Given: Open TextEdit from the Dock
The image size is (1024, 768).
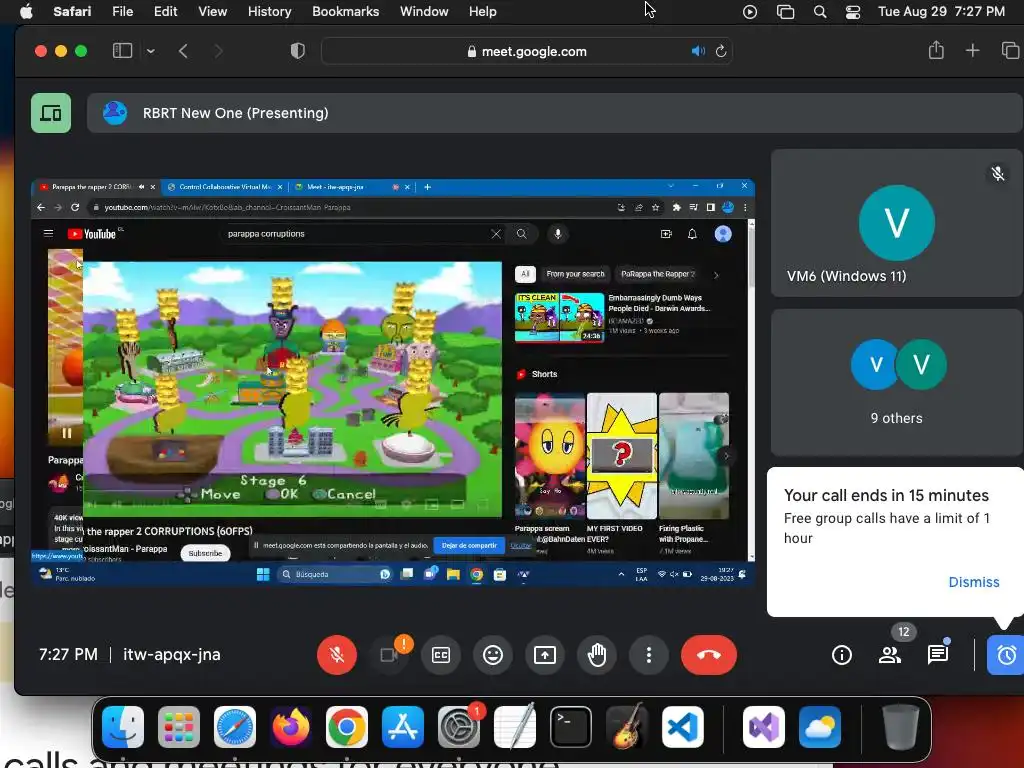Looking at the screenshot, I should pos(515,727).
